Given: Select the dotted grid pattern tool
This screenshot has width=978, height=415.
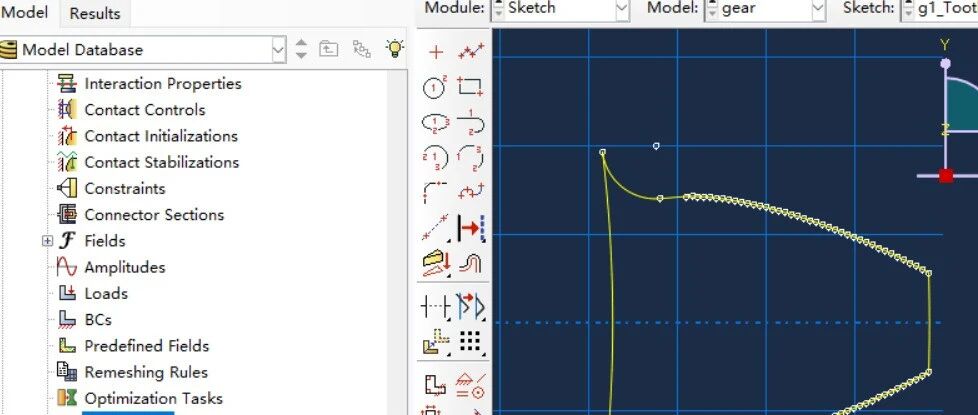Looking at the screenshot, I should (x=471, y=342).
